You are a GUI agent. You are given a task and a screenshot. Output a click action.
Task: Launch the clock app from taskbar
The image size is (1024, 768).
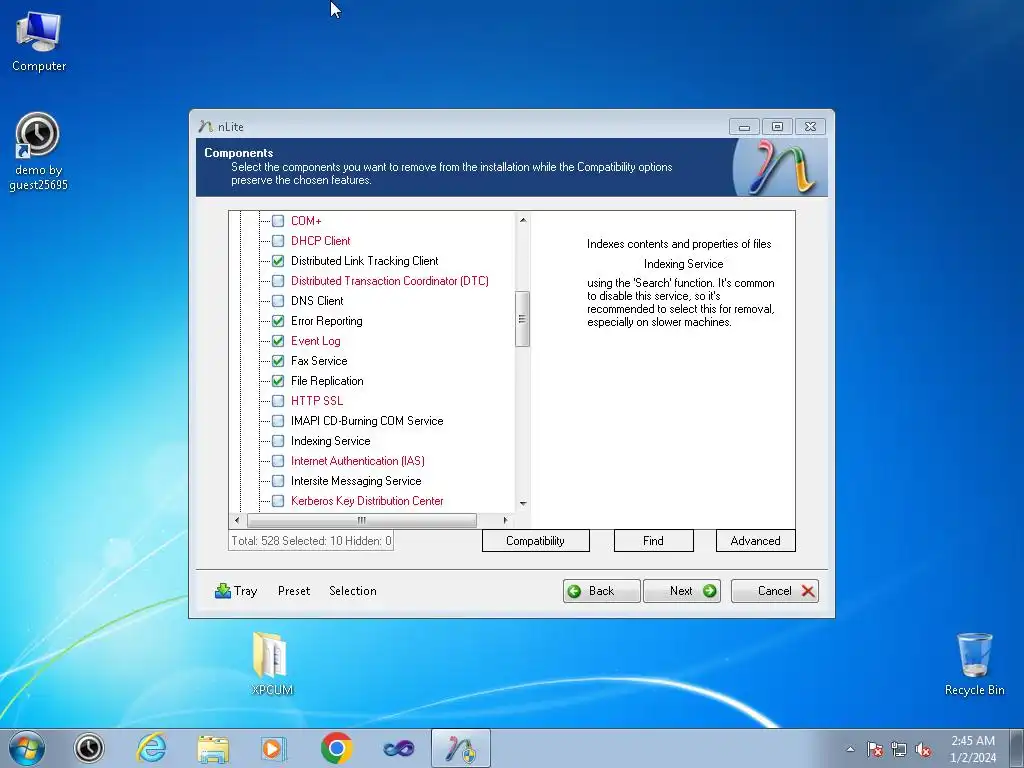89,748
